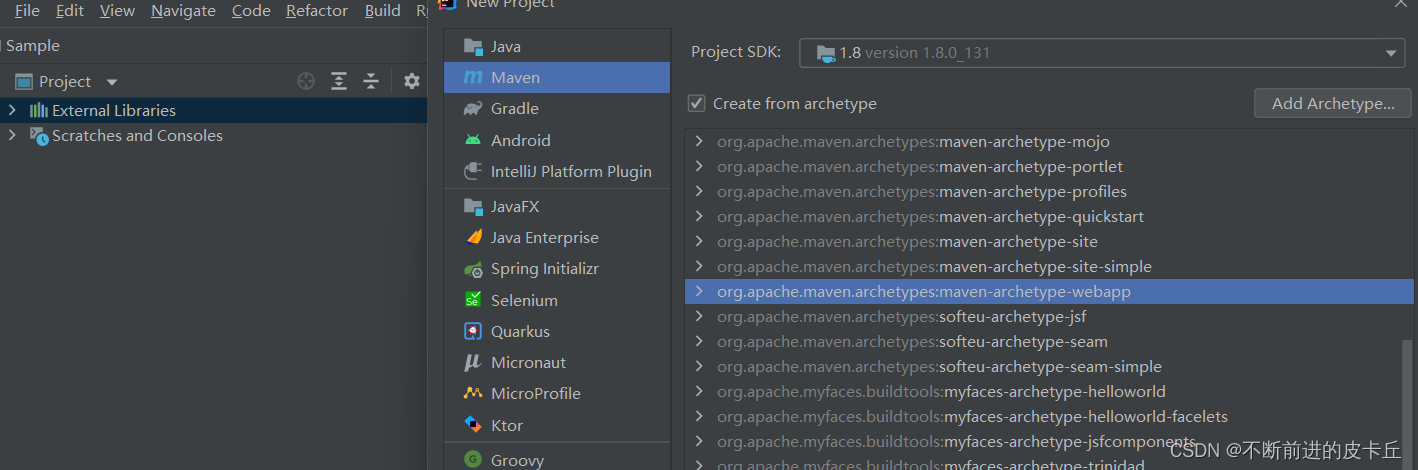1418x470 pixels.
Task: Click the MicroProfile icon
Action: [473, 393]
